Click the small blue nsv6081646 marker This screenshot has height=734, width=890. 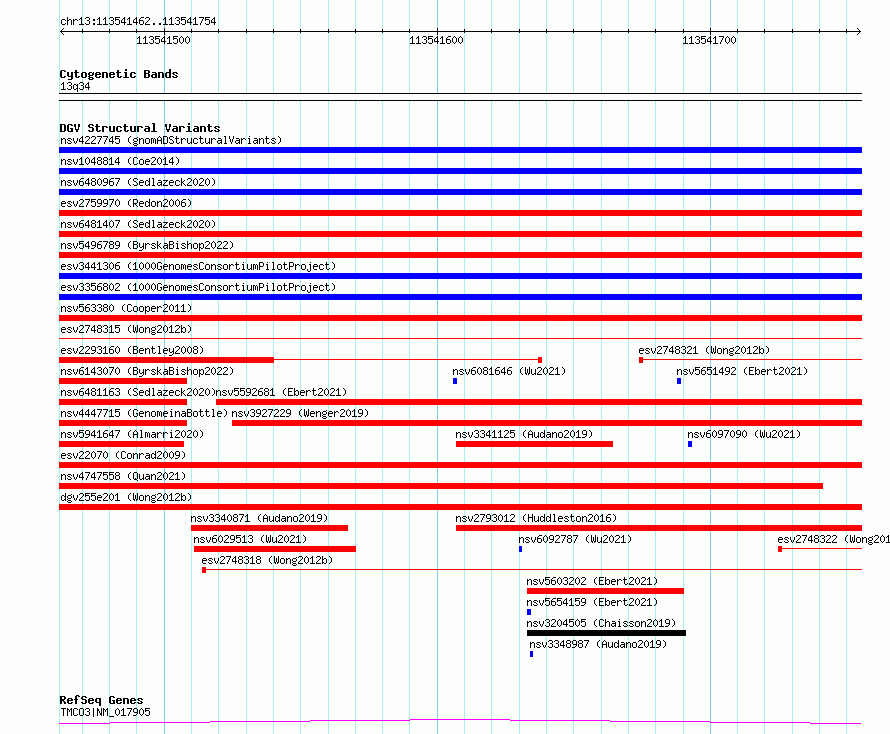pyautogui.click(x=455, y=381)
